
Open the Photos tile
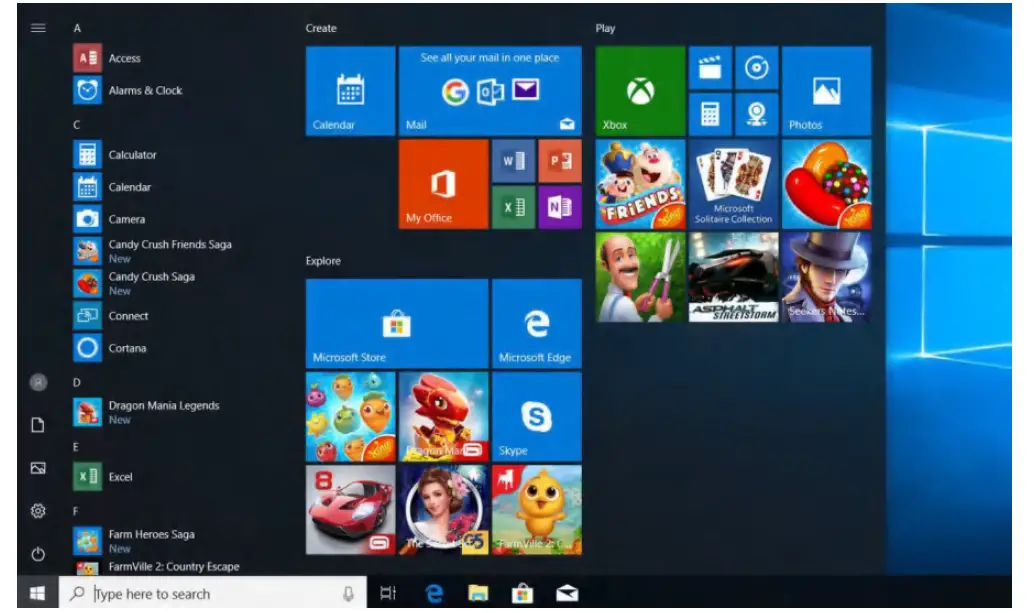826,91
